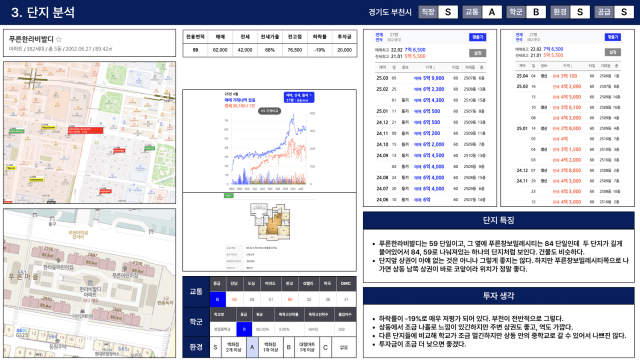Screen dimensions: 640x360
Task: Click the 25.02 매매 6억 2,300 transaction row
Action: click(x=430, y=89)
